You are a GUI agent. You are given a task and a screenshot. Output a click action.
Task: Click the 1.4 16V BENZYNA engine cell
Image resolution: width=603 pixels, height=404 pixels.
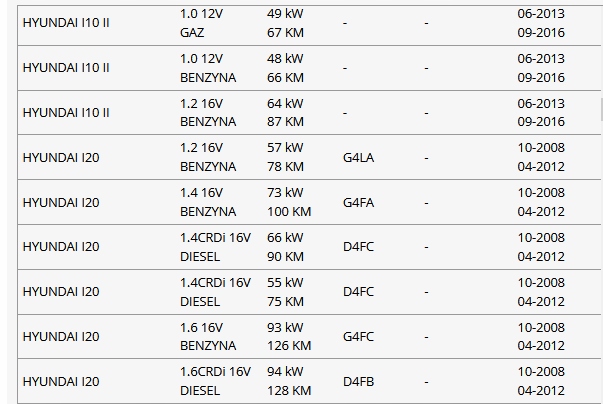(207, 203)
